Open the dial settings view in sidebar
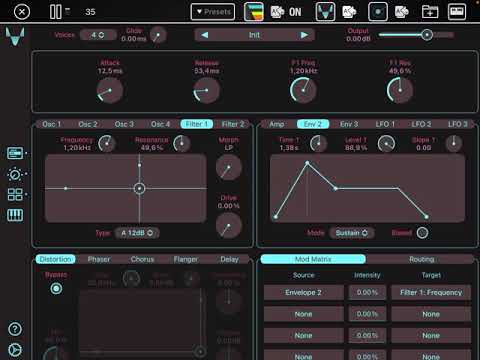 click(x=15, y=174)
